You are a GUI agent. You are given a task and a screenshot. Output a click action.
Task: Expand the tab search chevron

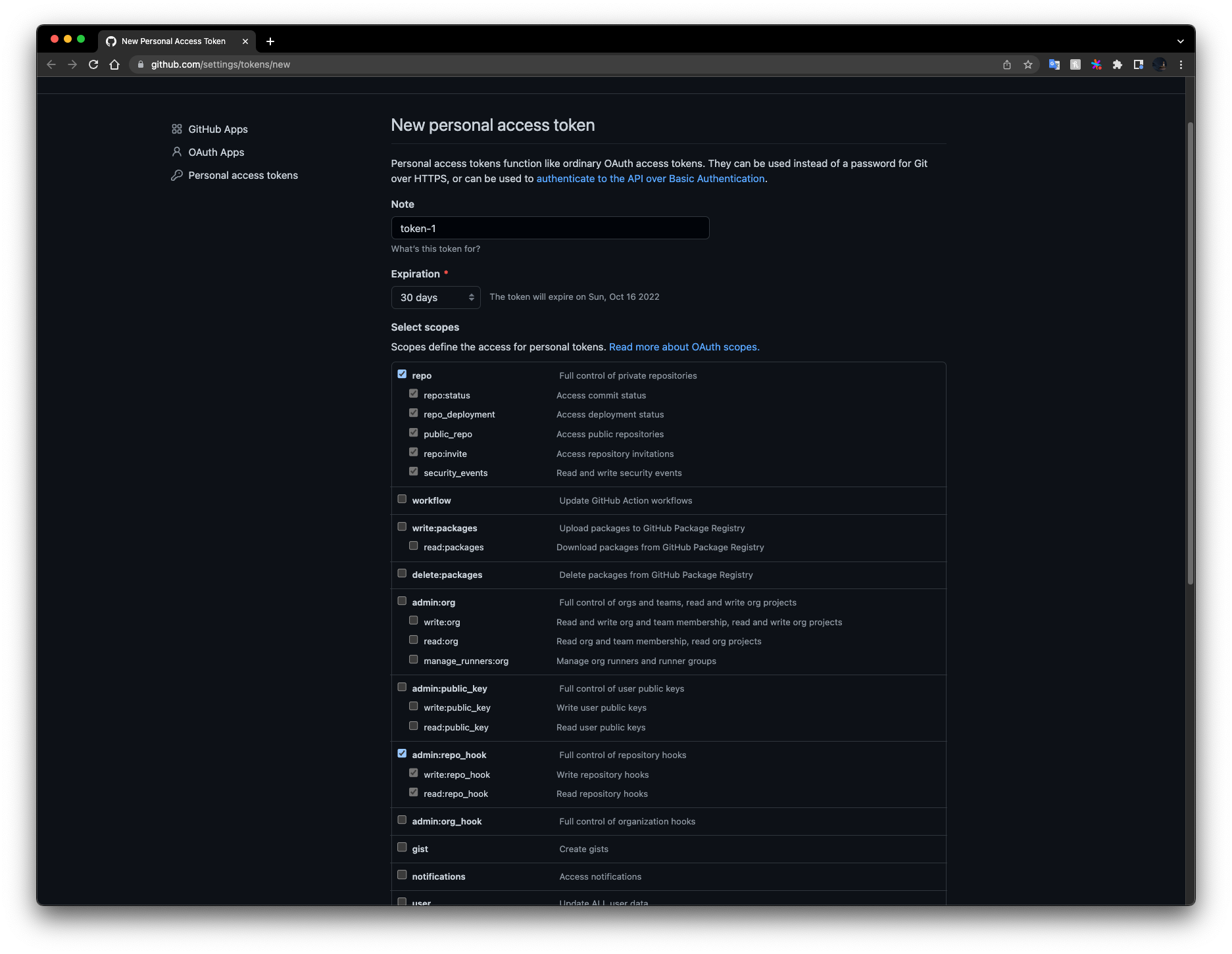point(1180,41)
